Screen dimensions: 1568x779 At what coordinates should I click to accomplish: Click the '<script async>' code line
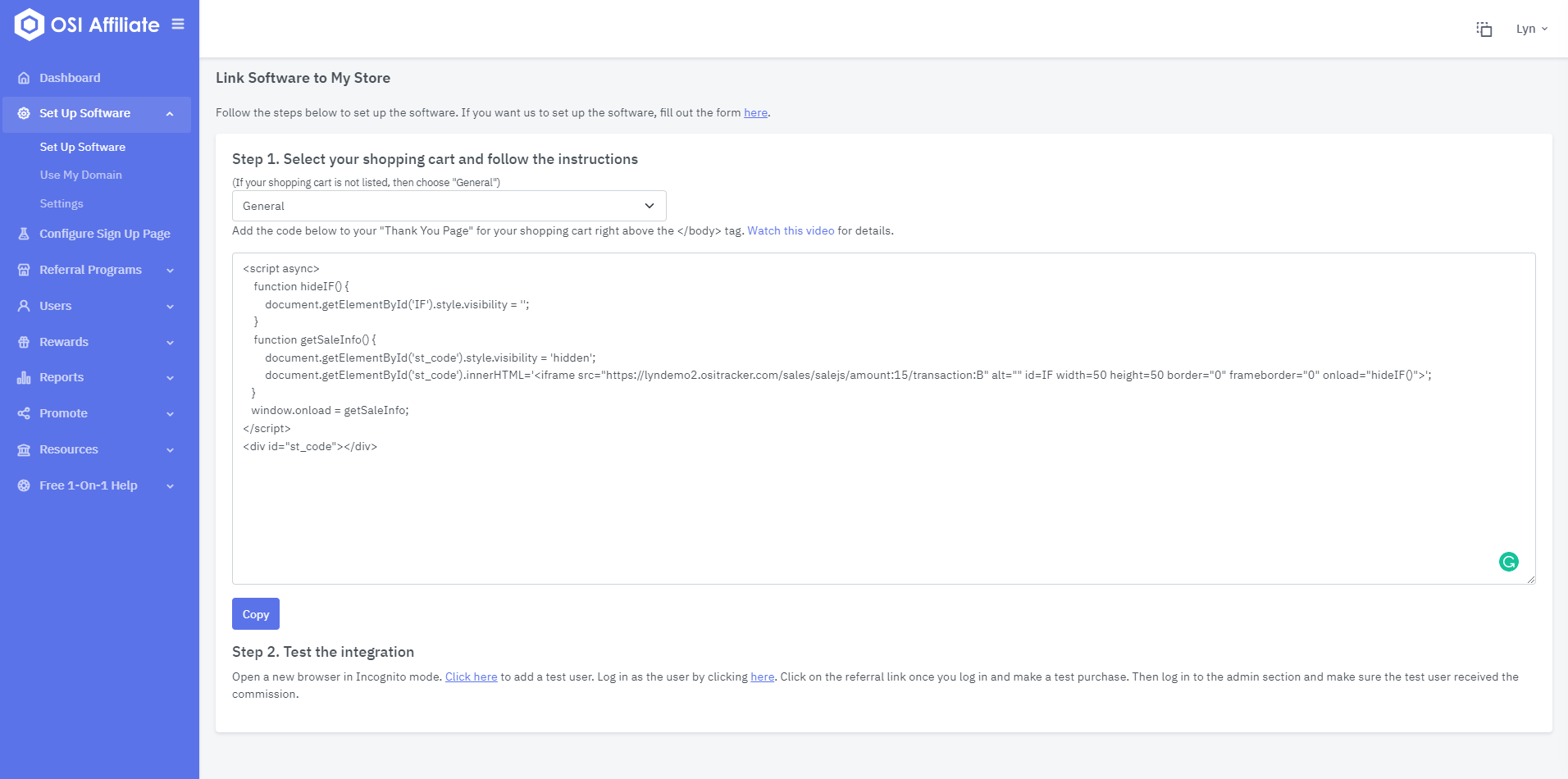point(281,269)
